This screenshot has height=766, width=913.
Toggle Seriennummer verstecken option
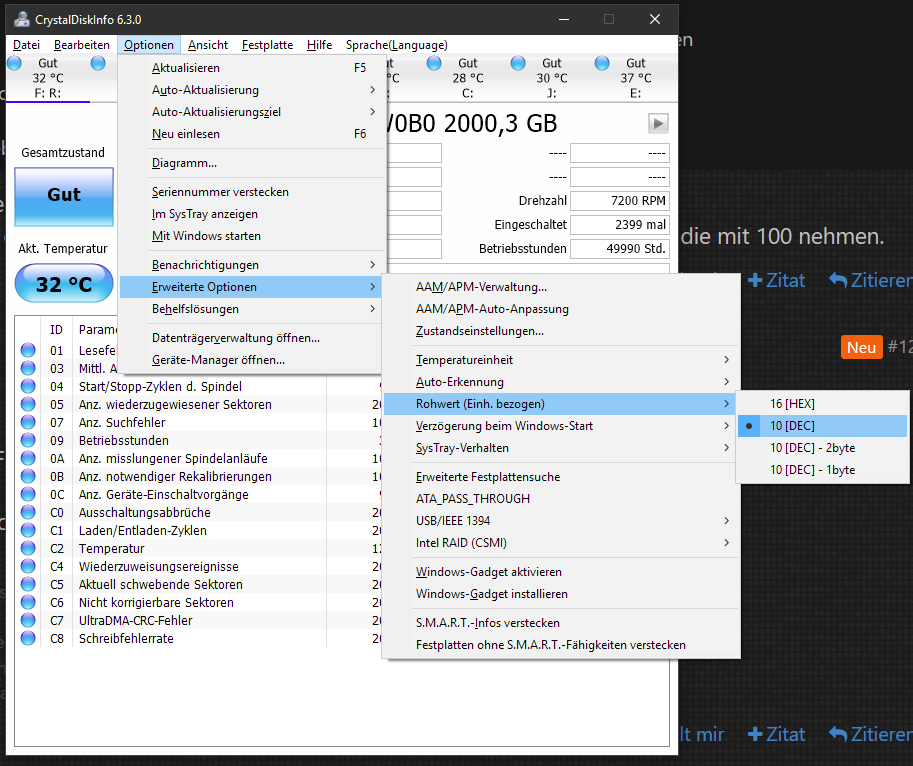tap(252, 192)
